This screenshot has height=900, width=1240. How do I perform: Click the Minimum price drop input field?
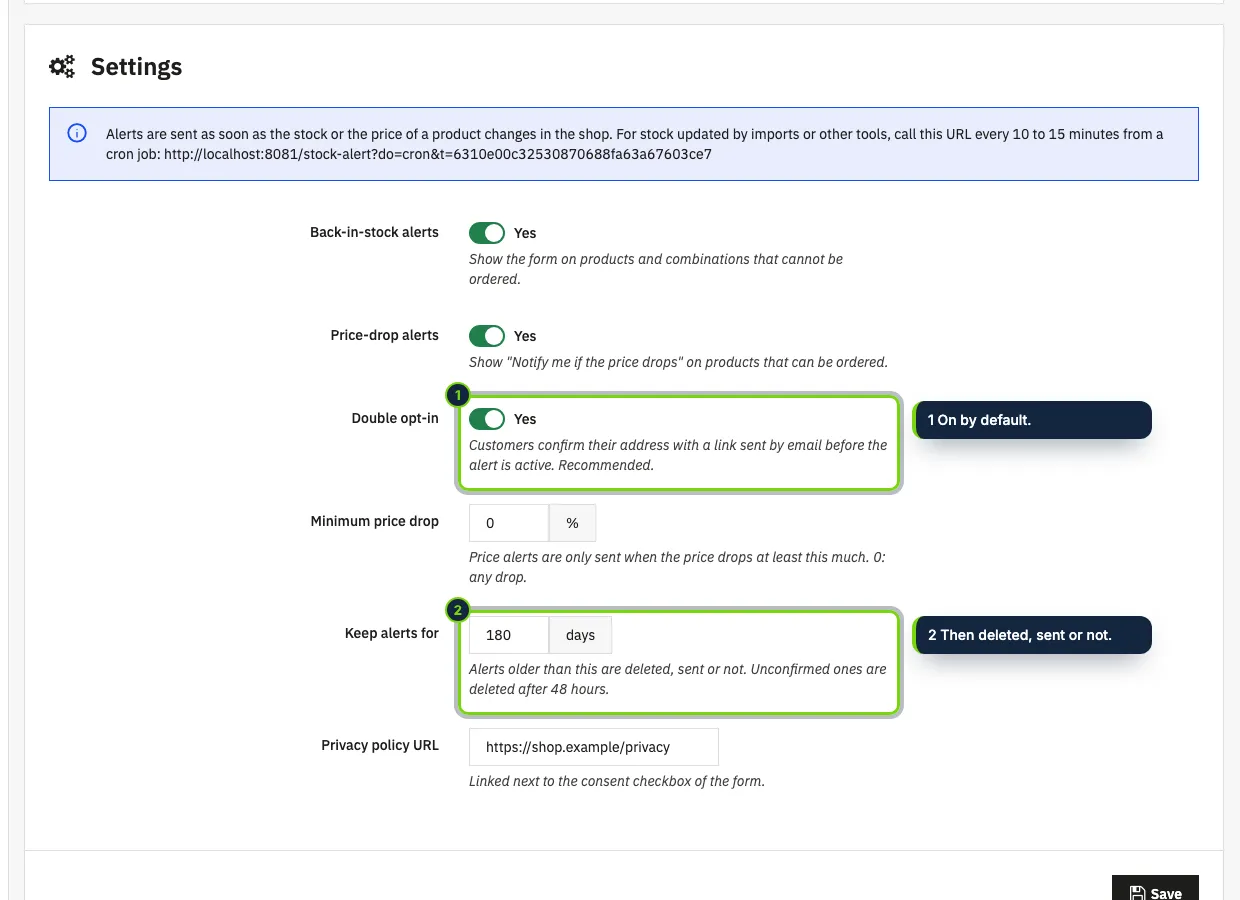pyautogui.click(x=509, y=523)
